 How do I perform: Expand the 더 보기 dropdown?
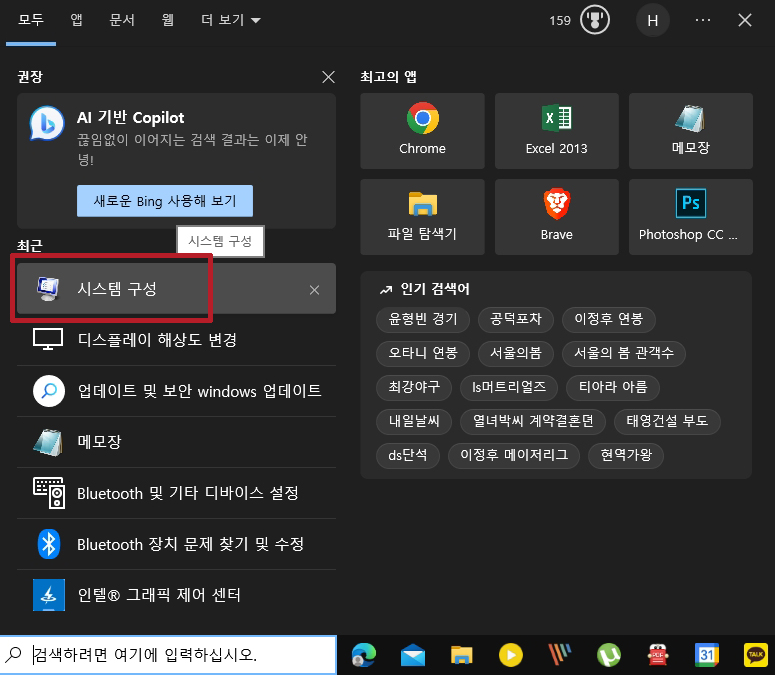pos(230,20)
